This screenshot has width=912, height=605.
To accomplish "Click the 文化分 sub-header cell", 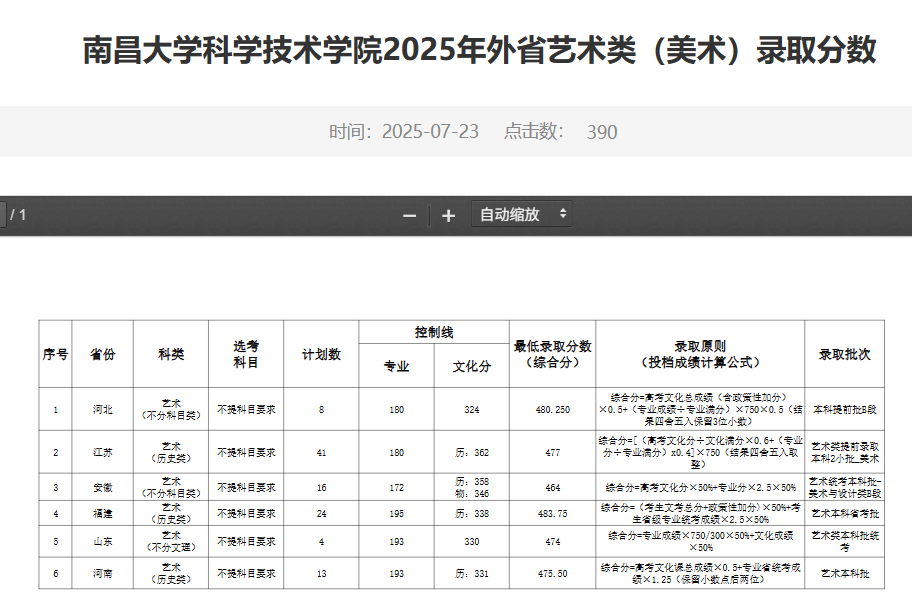I will (472, 366).
